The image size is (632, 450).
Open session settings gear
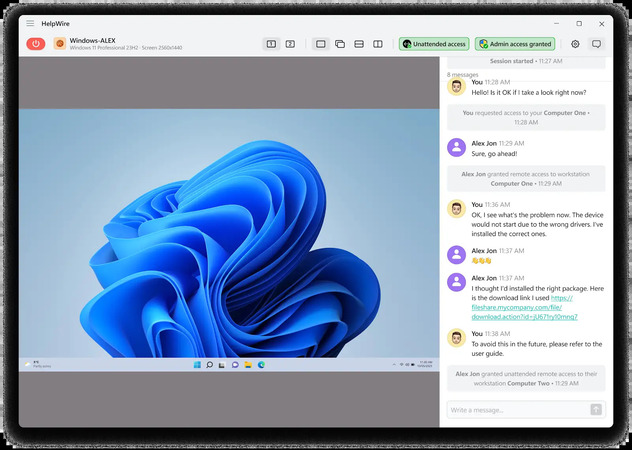coord(575,44)
